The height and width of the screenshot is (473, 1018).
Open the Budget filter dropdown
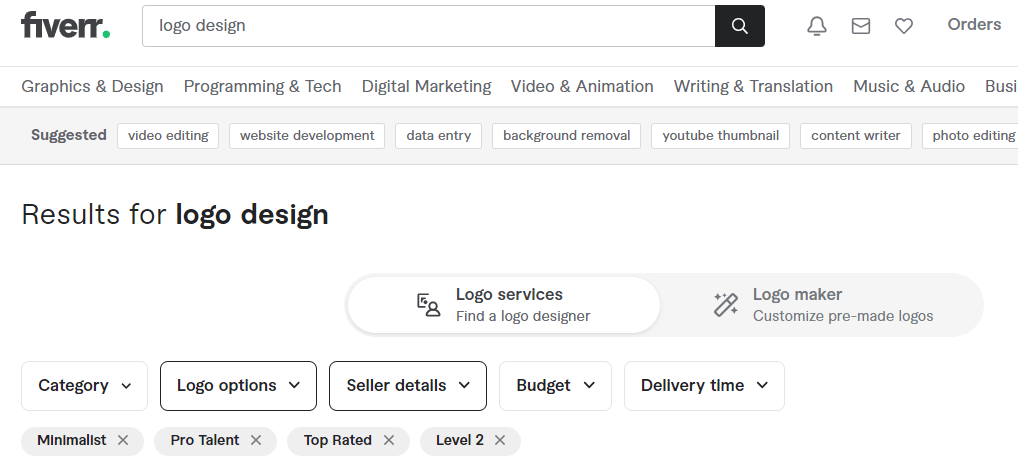[x=555, y=386]
